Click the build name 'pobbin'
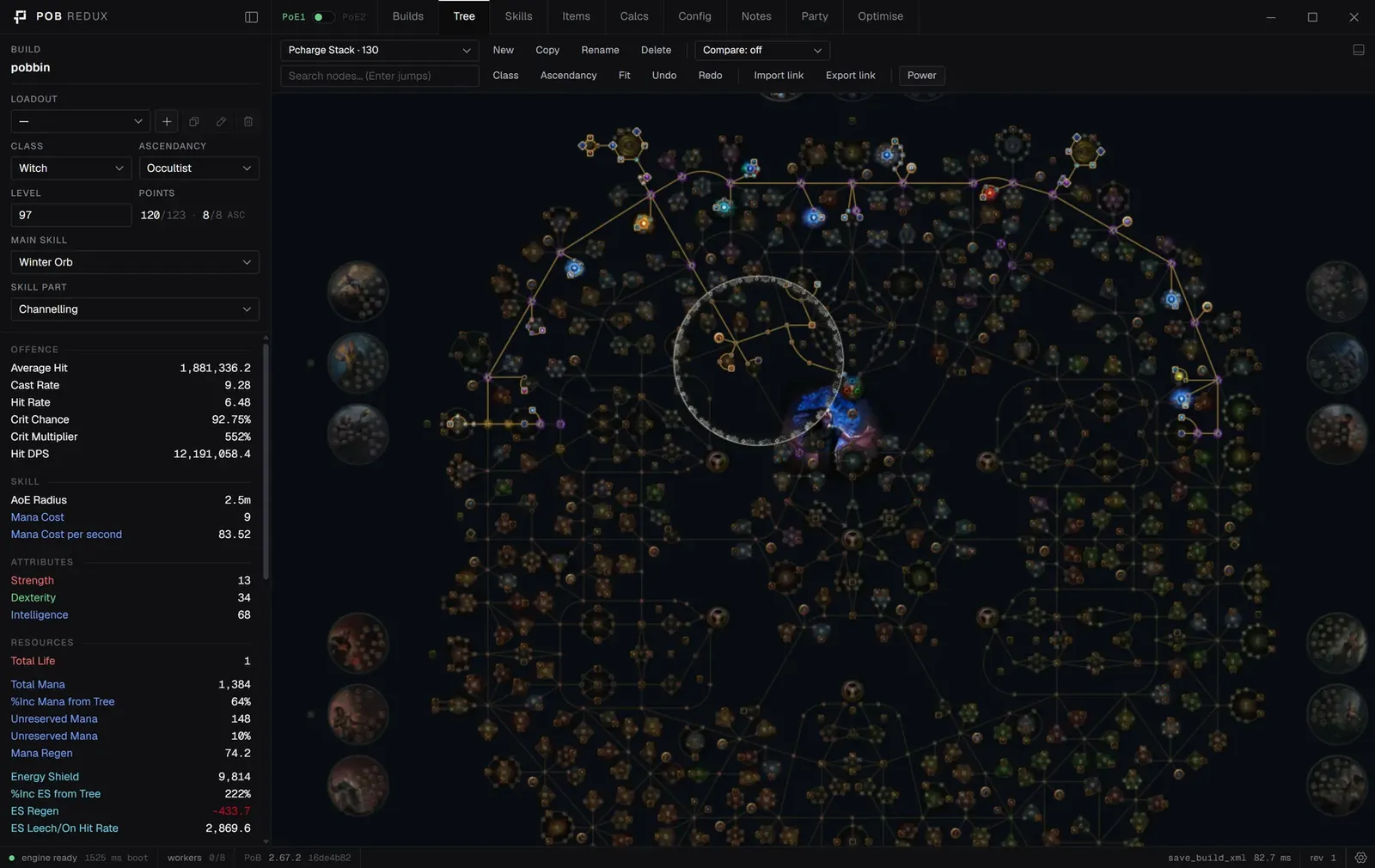The width and height of the screenshot is (1375, 868). tap(30, 68)
